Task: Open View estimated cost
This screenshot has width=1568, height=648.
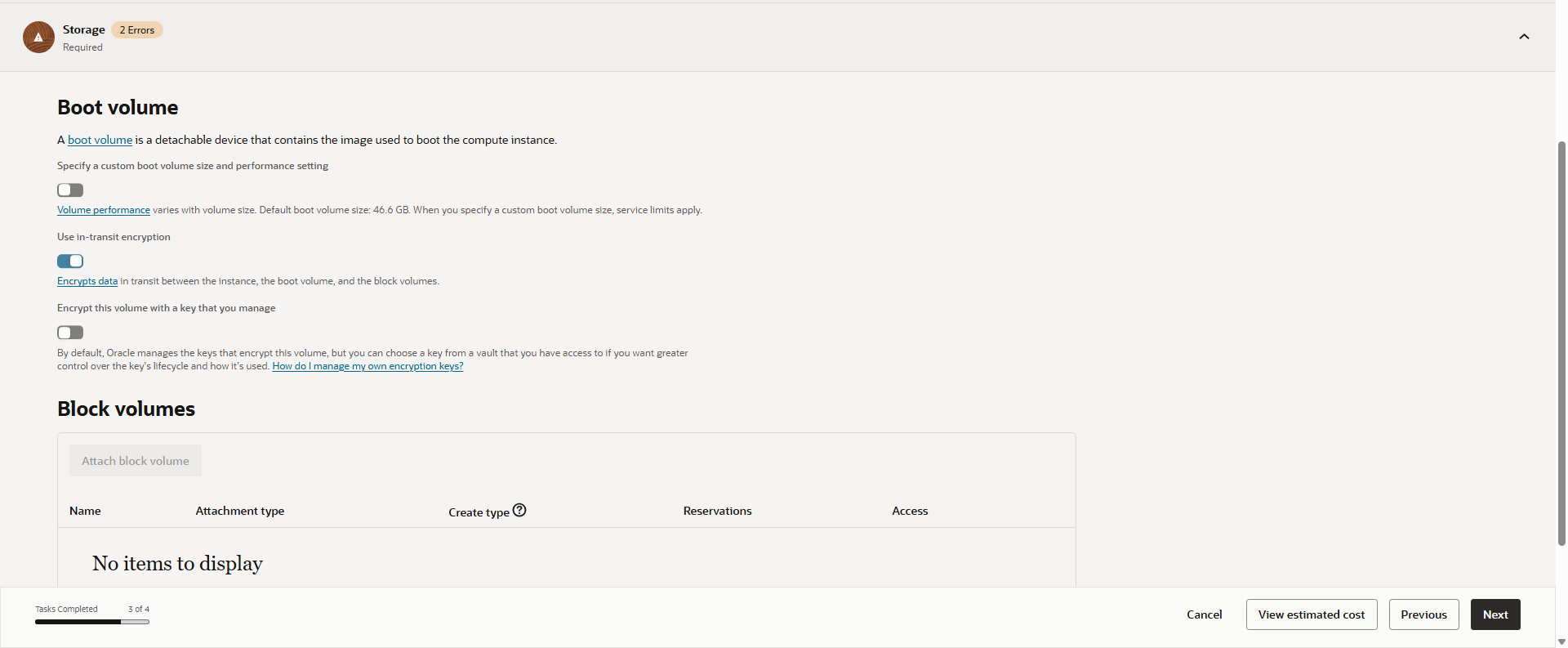Action: (1312, 614)
